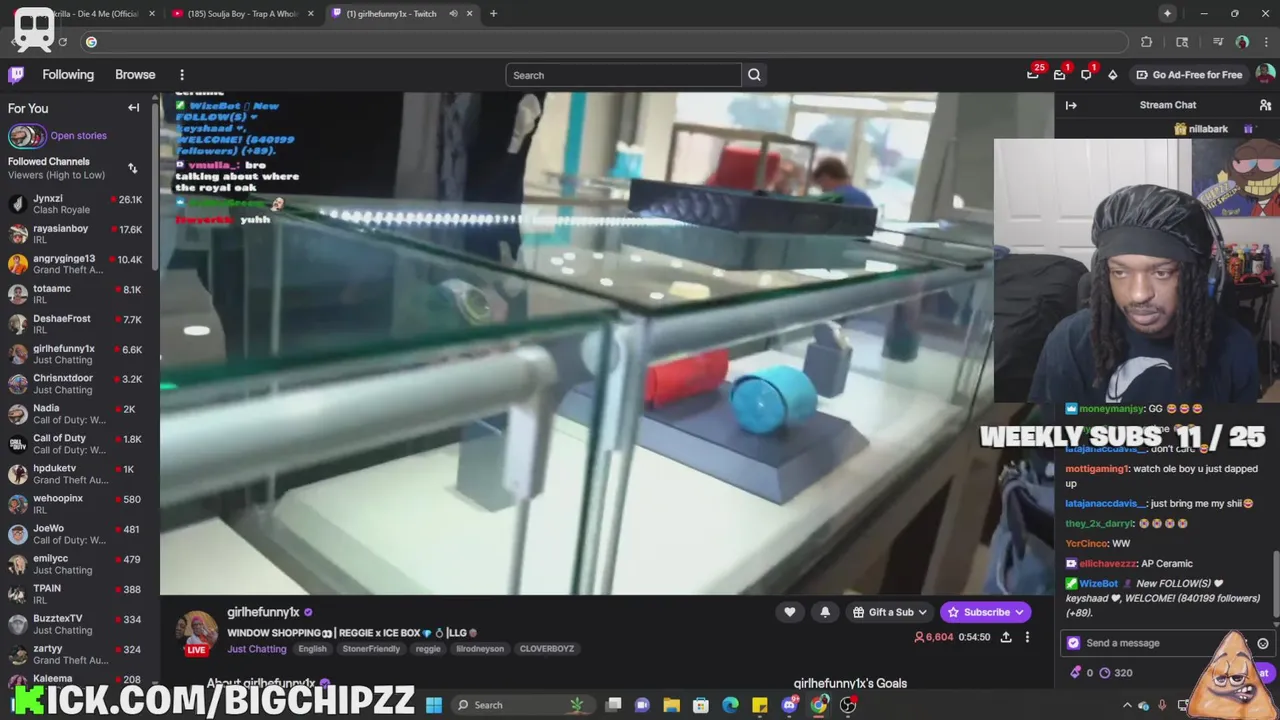Viewport: 1280px width, 720px height.
Task: Click the Twitch search field
Action: tap(624, 75)
